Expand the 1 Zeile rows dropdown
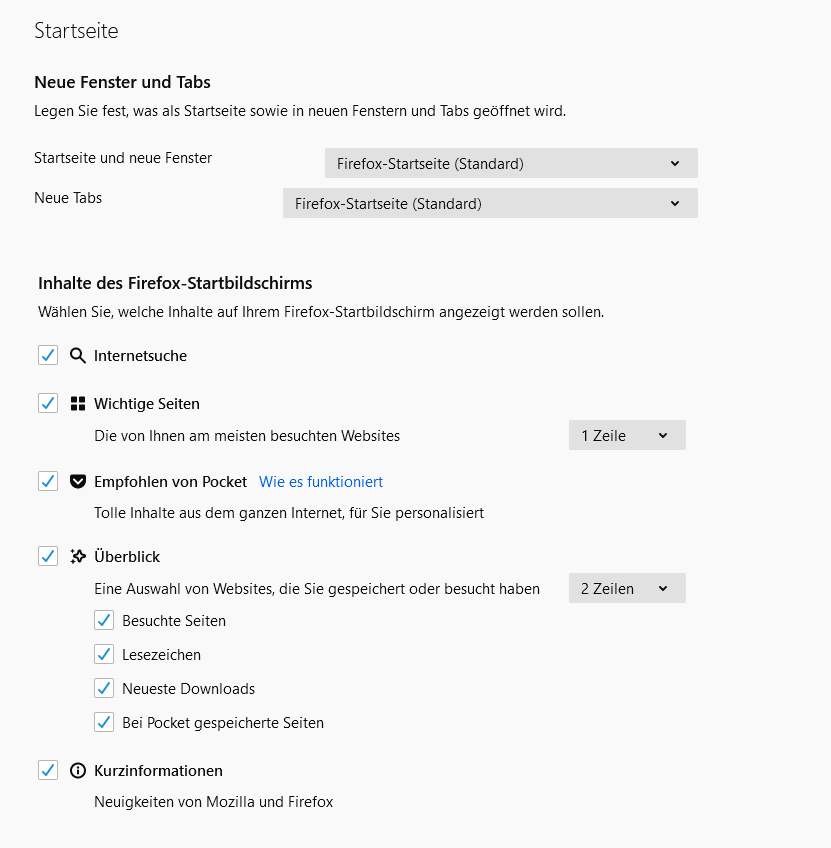Image resolution: width=831 pixels, height=848 pixels. (x=627, y=435)
